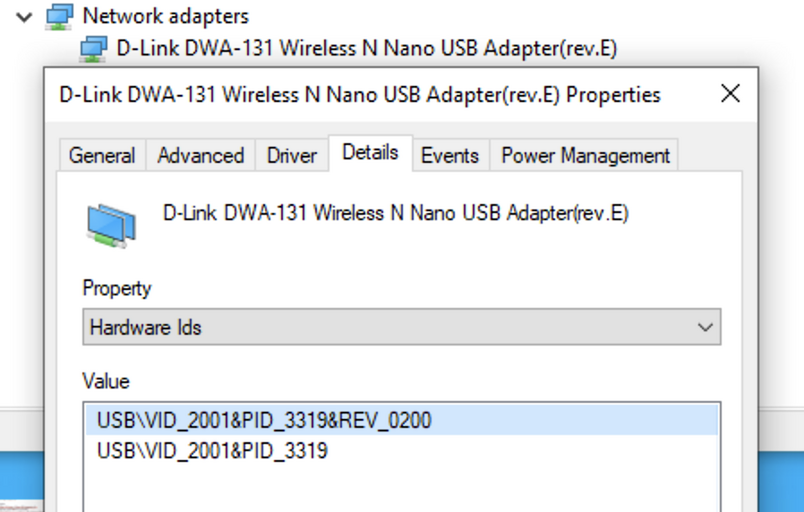View the Events tab
The height and width of the screenshot is (512, 804).
tap(450, 155)
